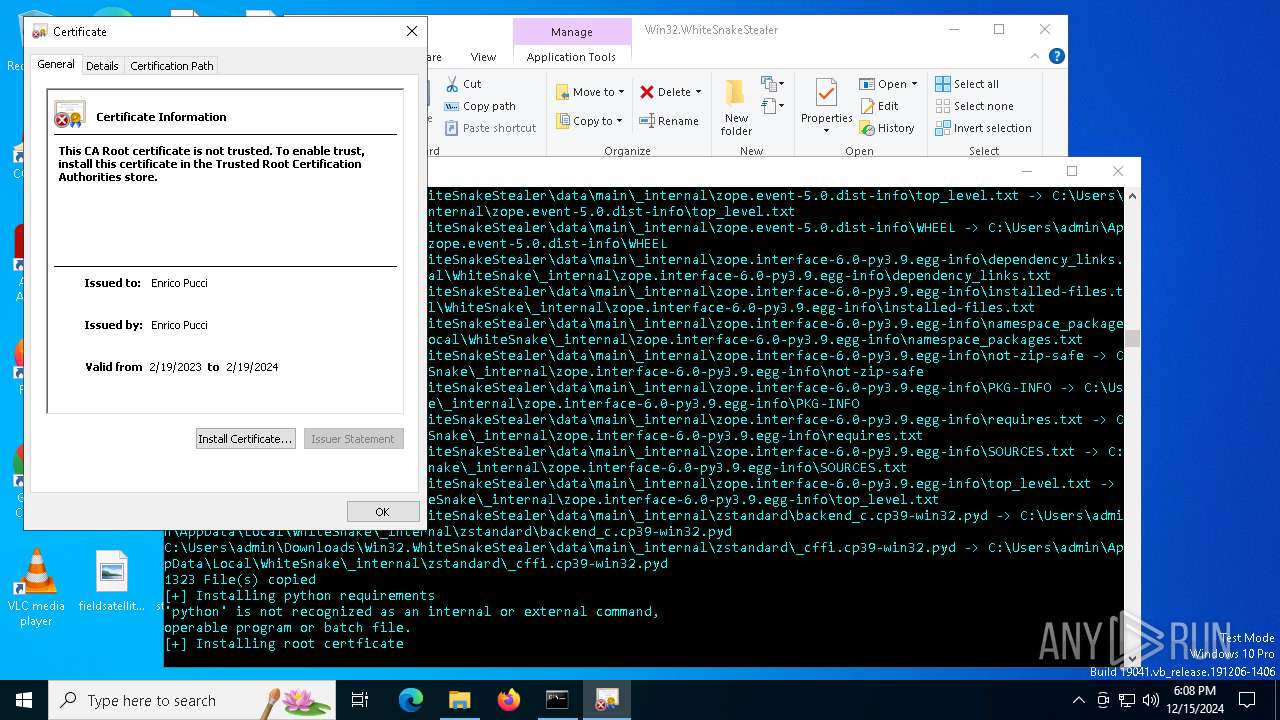The height and width of the screenshot is (720, 1280).
Task: Click the Edit pencil icon in Open group
Action: click(867, 106)
